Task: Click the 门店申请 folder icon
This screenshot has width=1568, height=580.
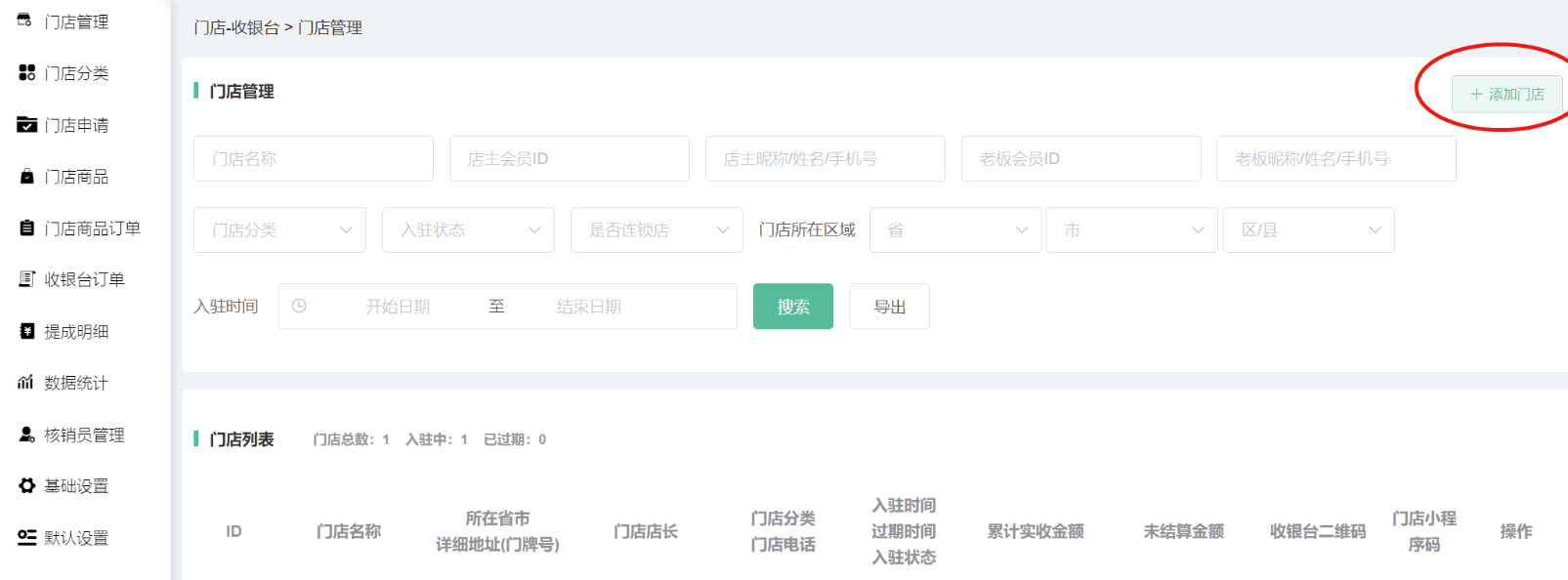Action: (26, 124)
